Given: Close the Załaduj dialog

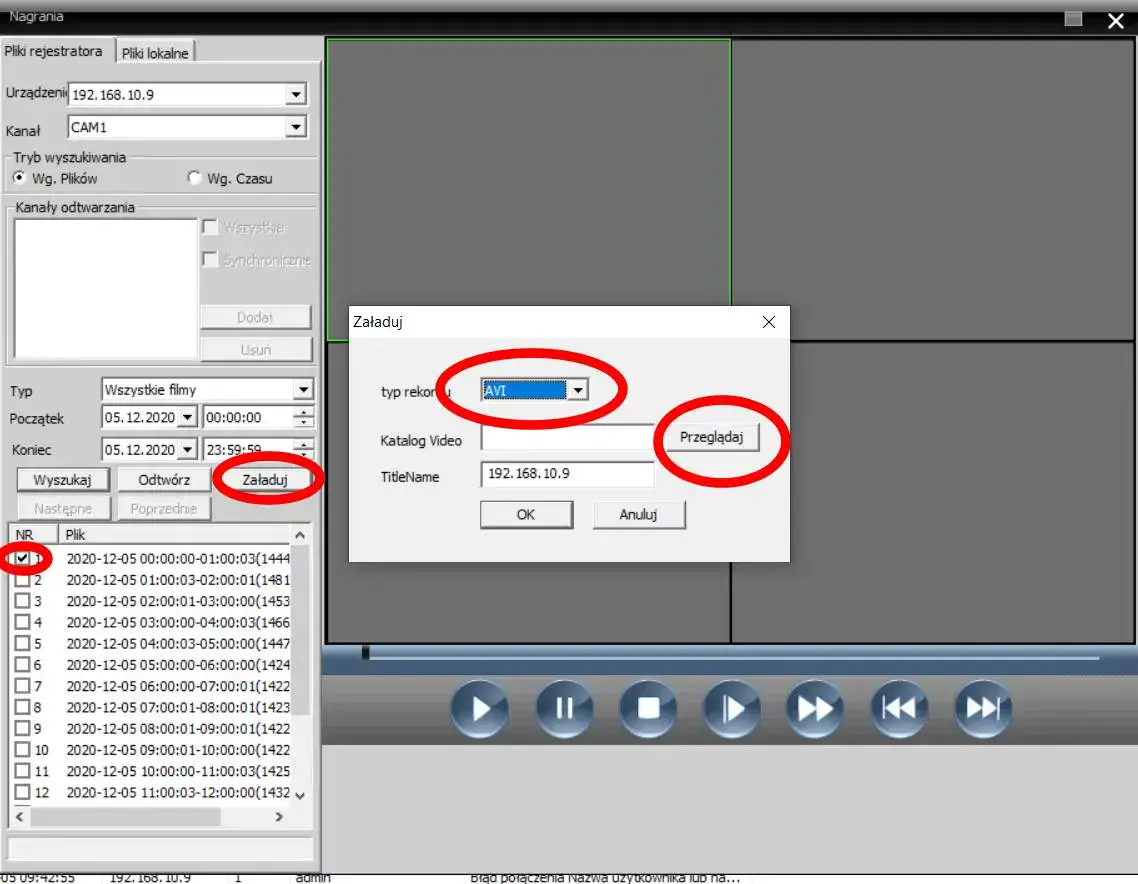Looking at the screenshot, I should point(769,322).
